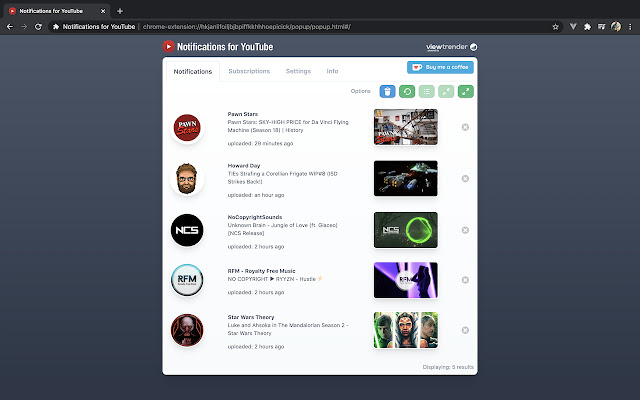Click the Pawn Stars channel name

(x=242, y=114)
